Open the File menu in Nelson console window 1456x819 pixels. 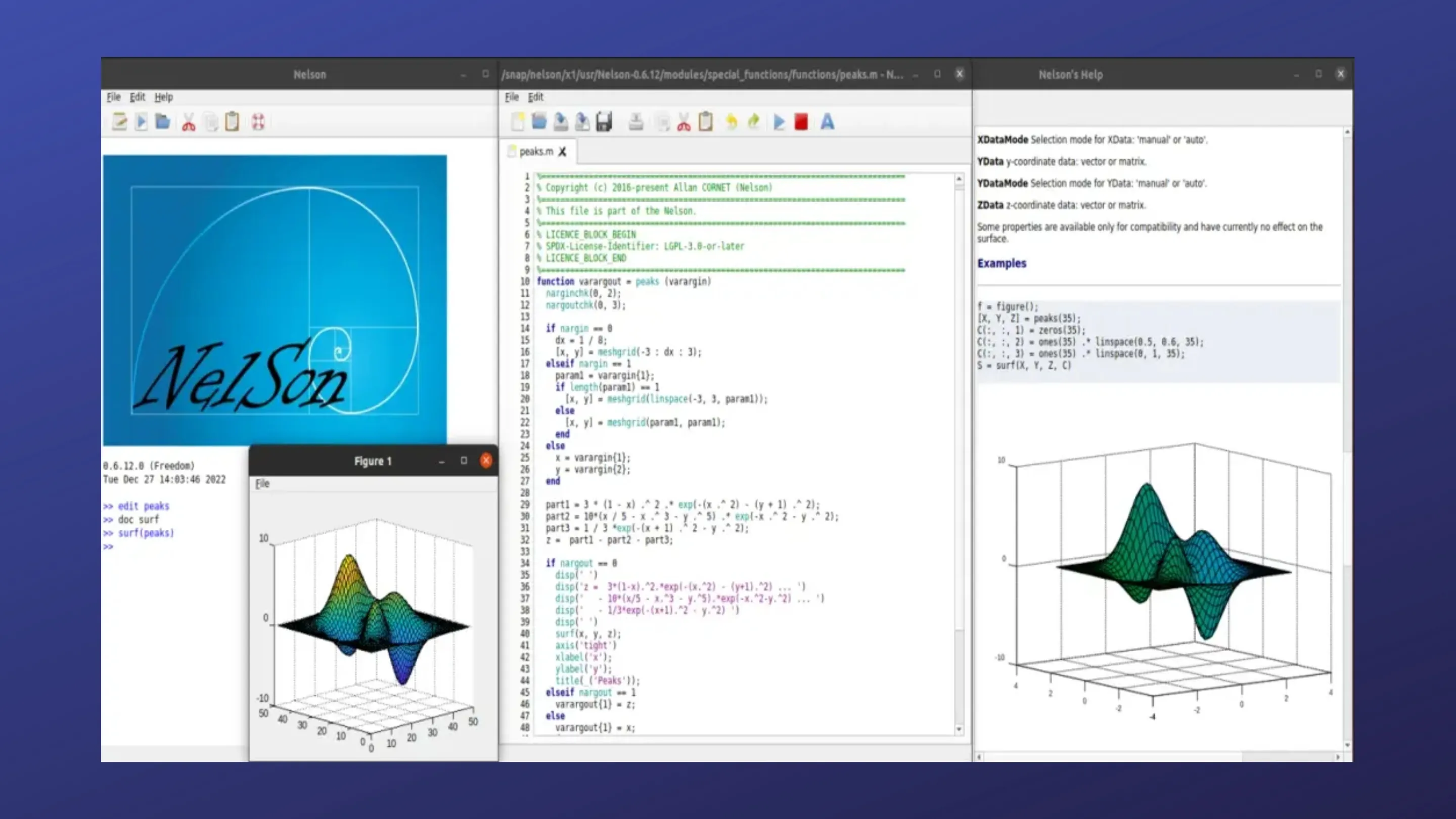(x=114, y=97)
